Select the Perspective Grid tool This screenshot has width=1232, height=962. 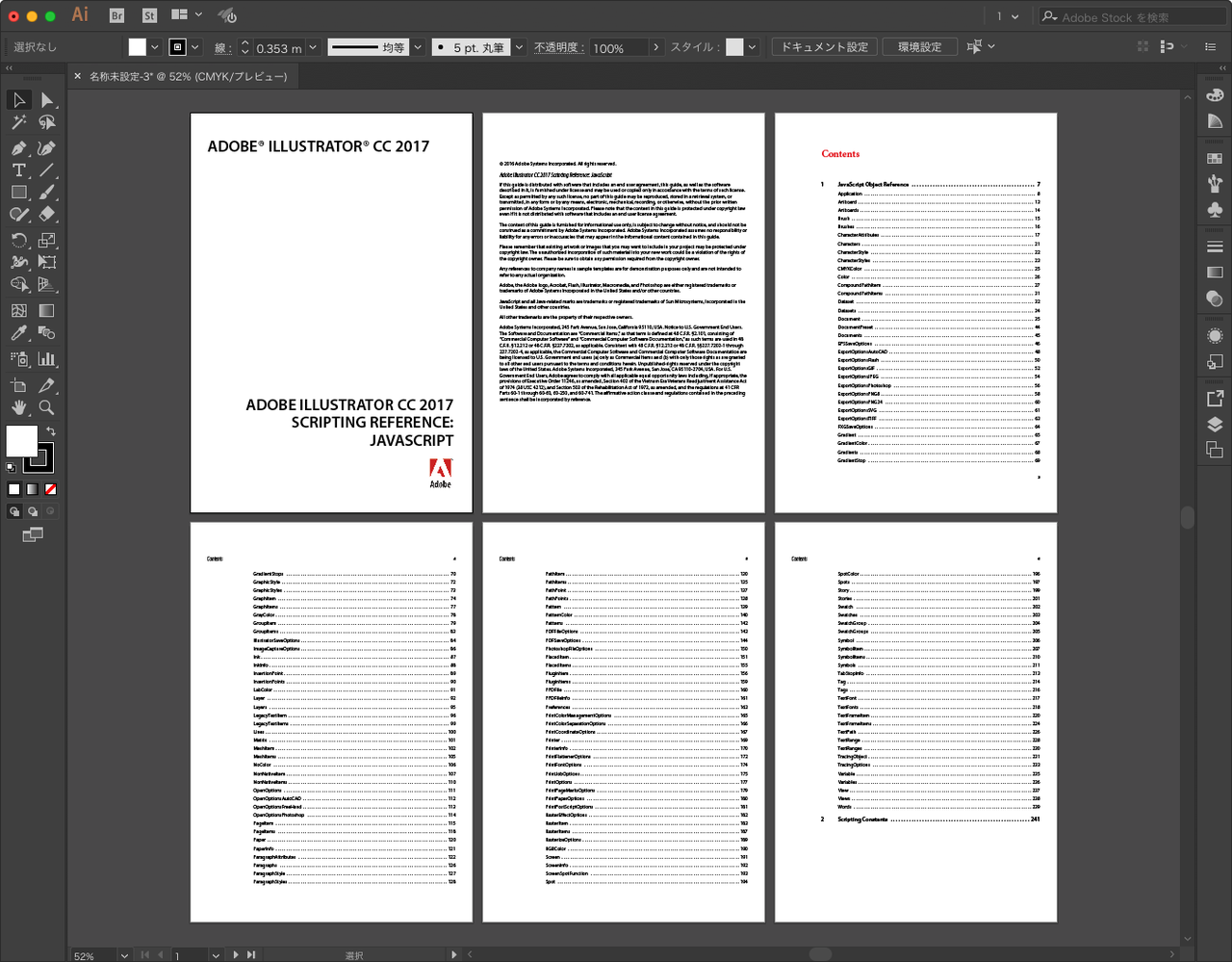46,284
